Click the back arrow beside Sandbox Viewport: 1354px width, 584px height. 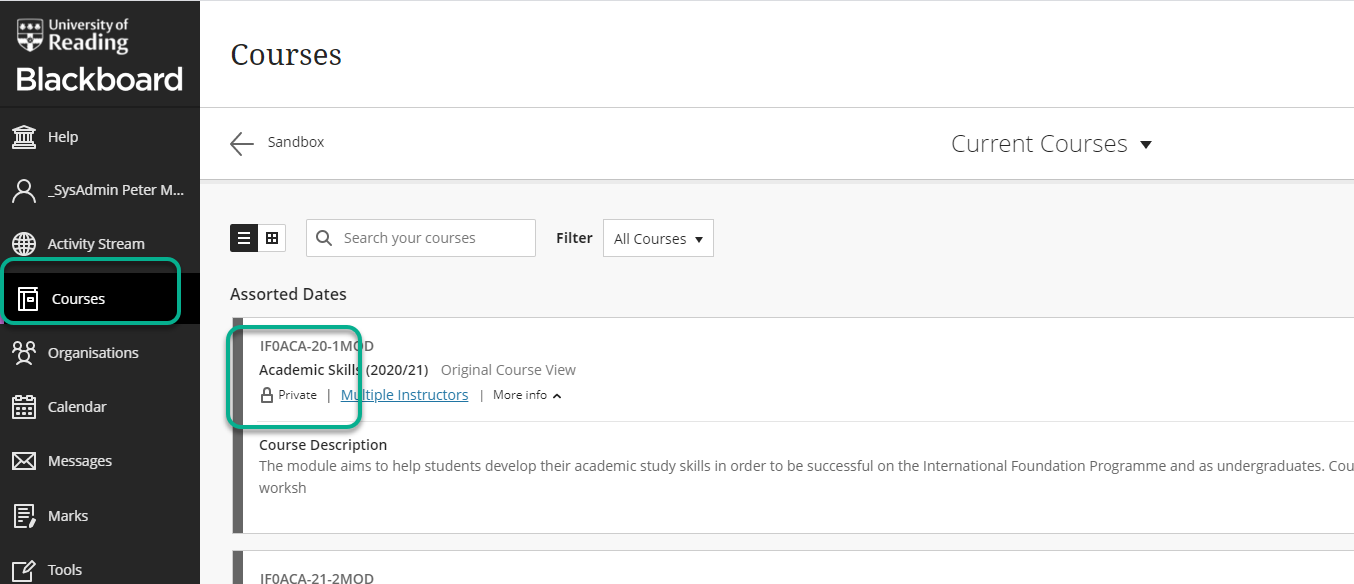[242, 143]
